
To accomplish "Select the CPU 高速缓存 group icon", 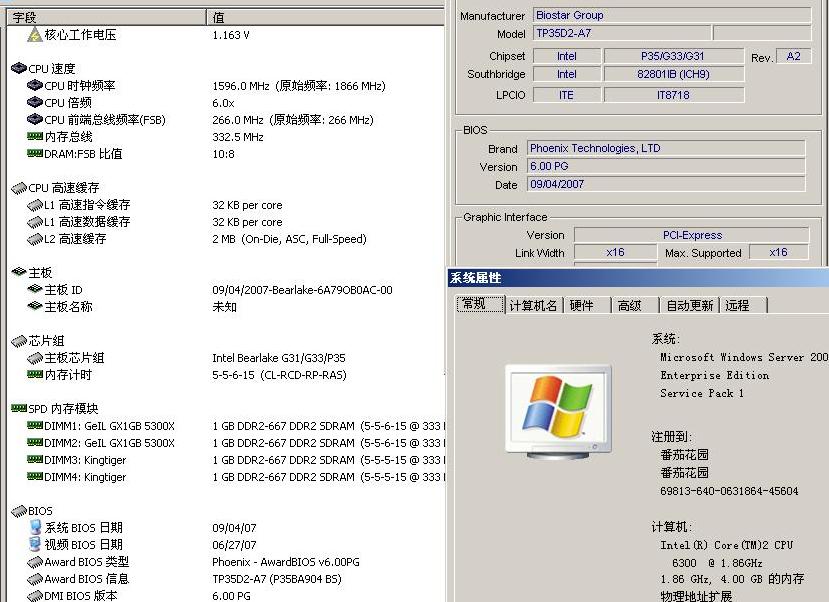I will point(19,188).
